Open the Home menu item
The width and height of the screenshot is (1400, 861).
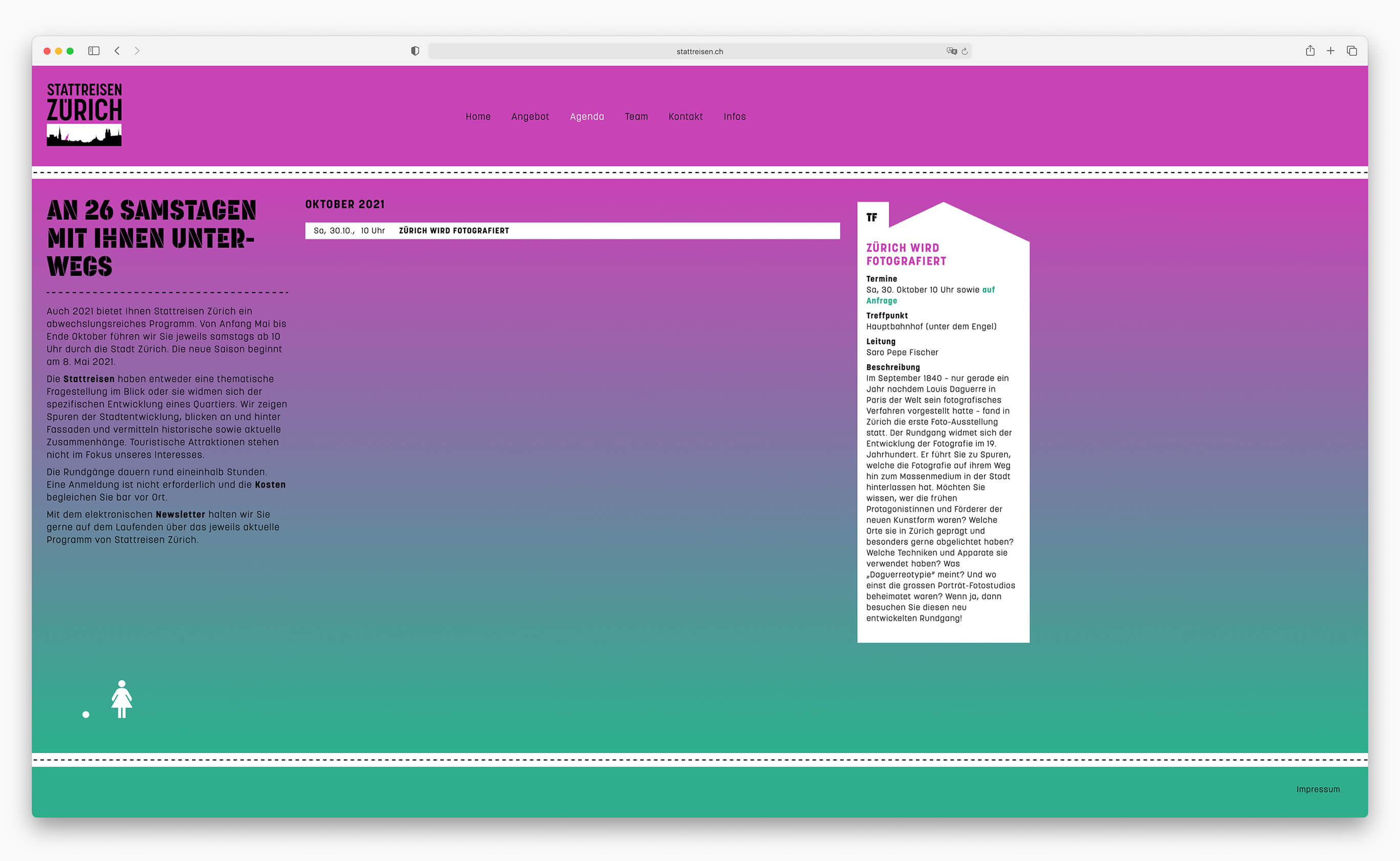tap(478, 117)
